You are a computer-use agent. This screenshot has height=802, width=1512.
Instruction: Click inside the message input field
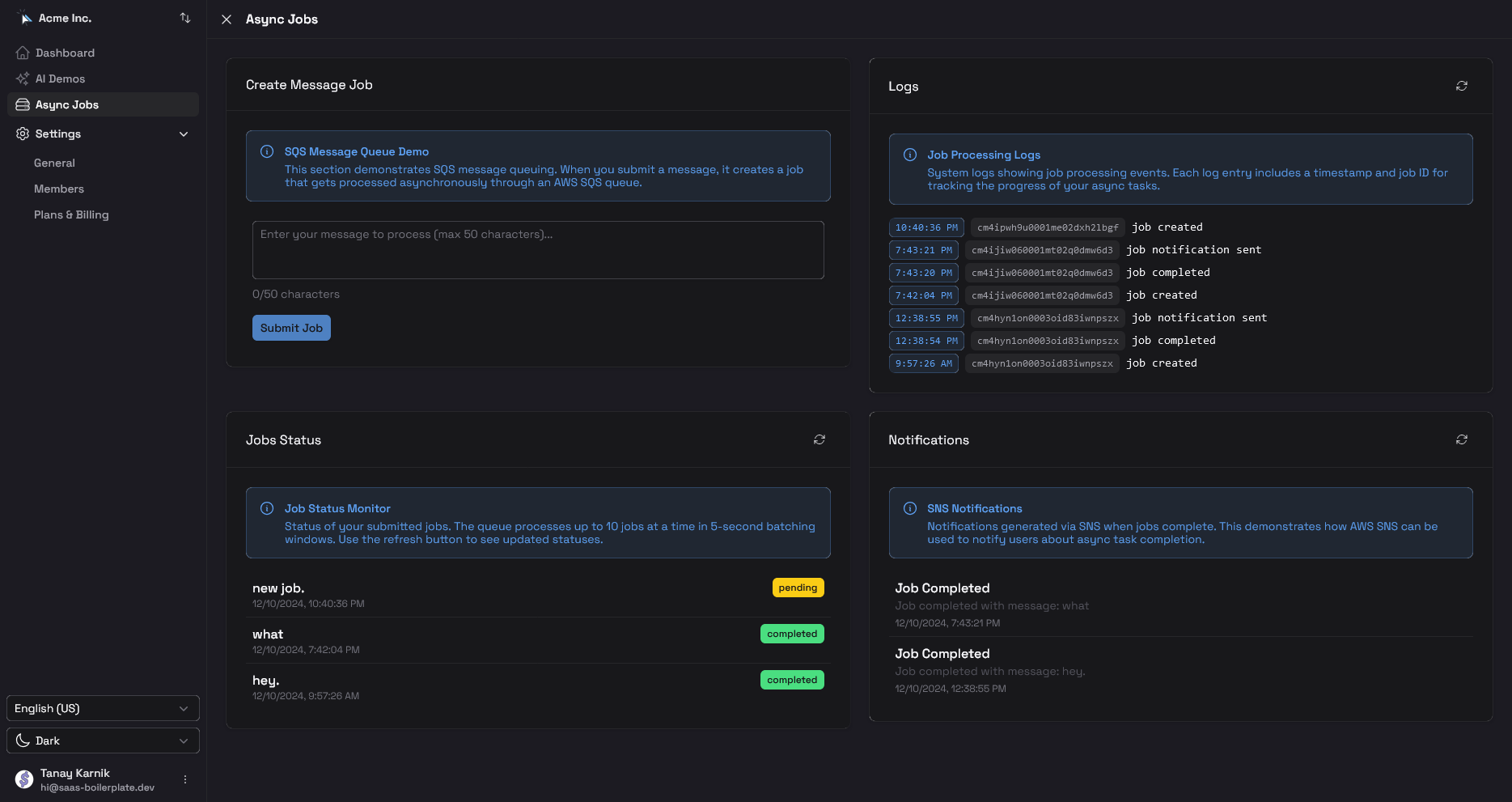[x=537, y=249]
